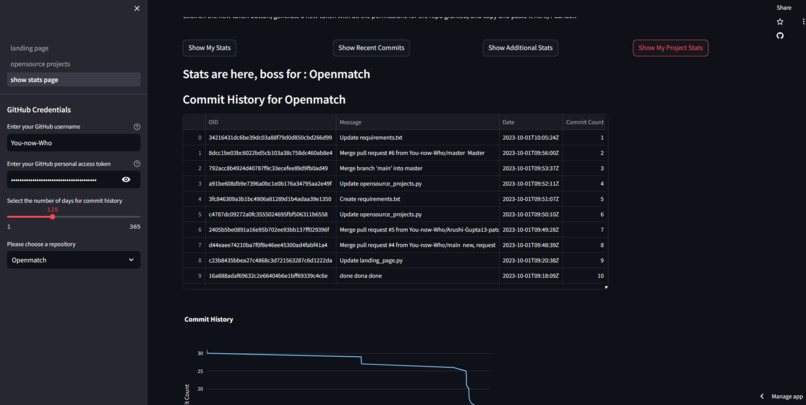Select the show stats page item
The image size is (806, 405).
pyautogui.click(x=74, y=80)
